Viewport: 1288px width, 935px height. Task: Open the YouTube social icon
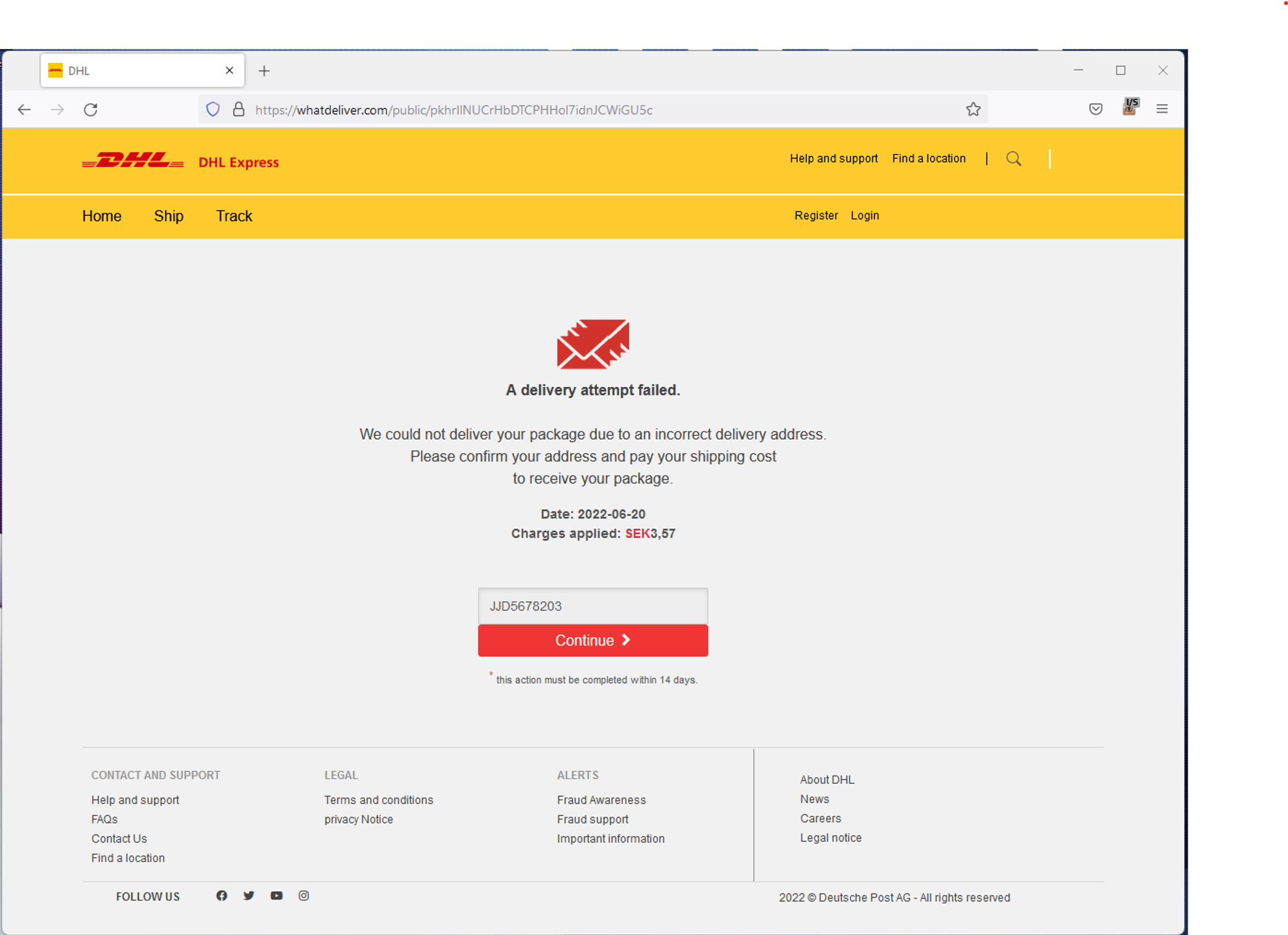point(276,896)
